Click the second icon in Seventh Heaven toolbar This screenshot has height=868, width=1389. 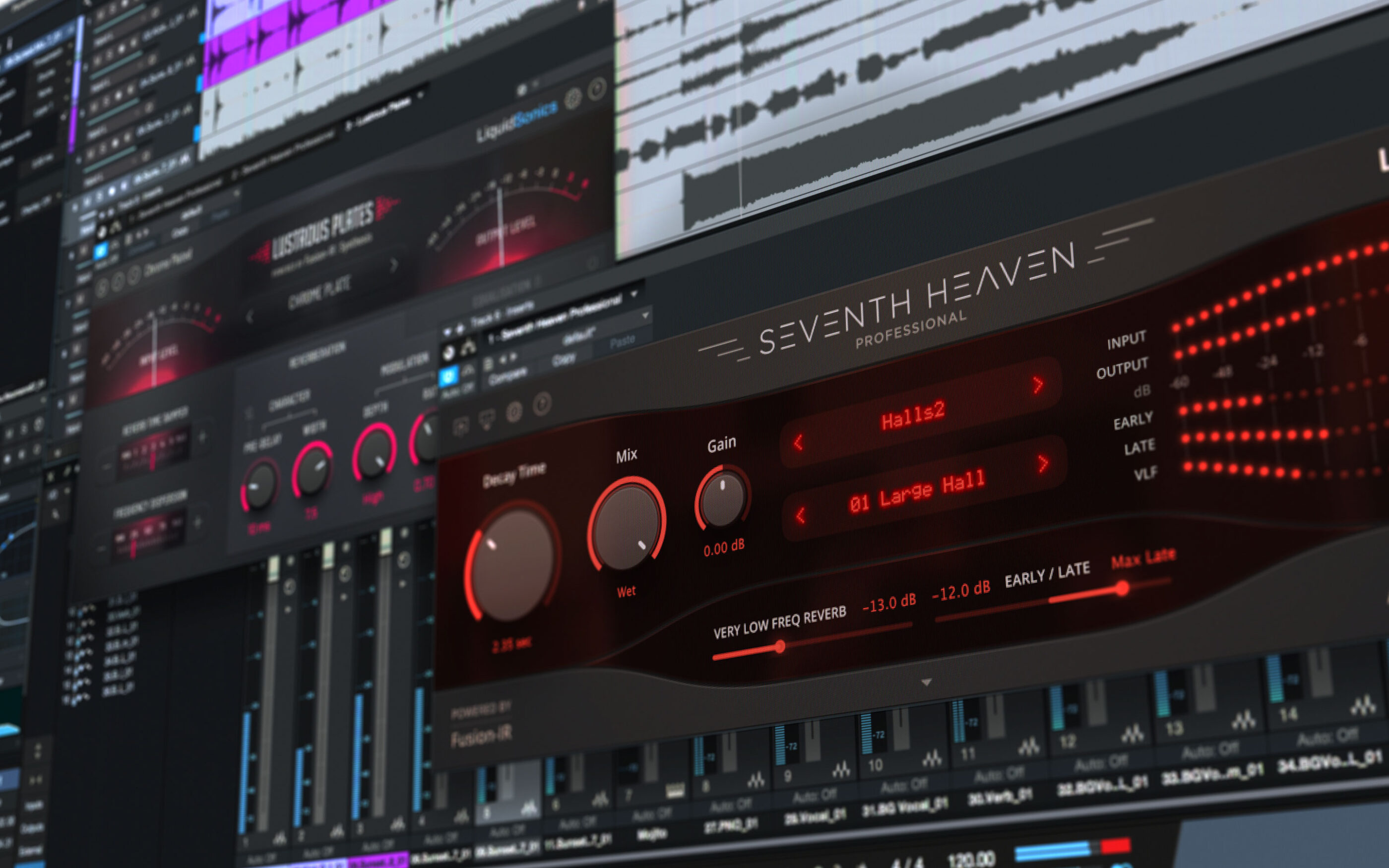(x=487, y=420)
